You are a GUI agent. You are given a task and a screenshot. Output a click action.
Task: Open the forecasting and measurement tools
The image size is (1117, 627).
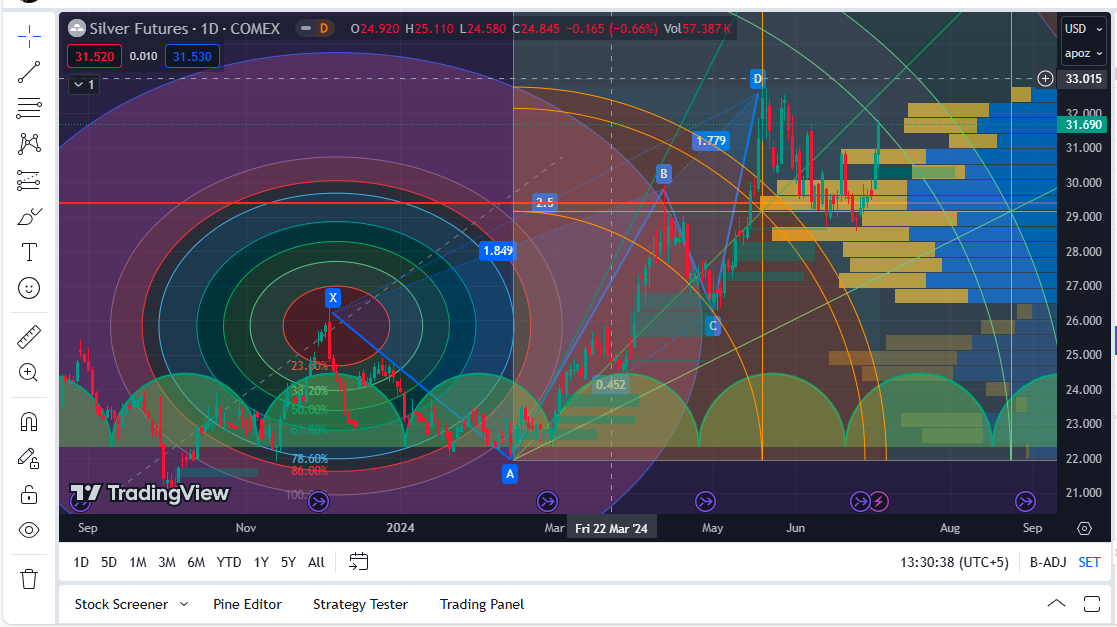29,180
